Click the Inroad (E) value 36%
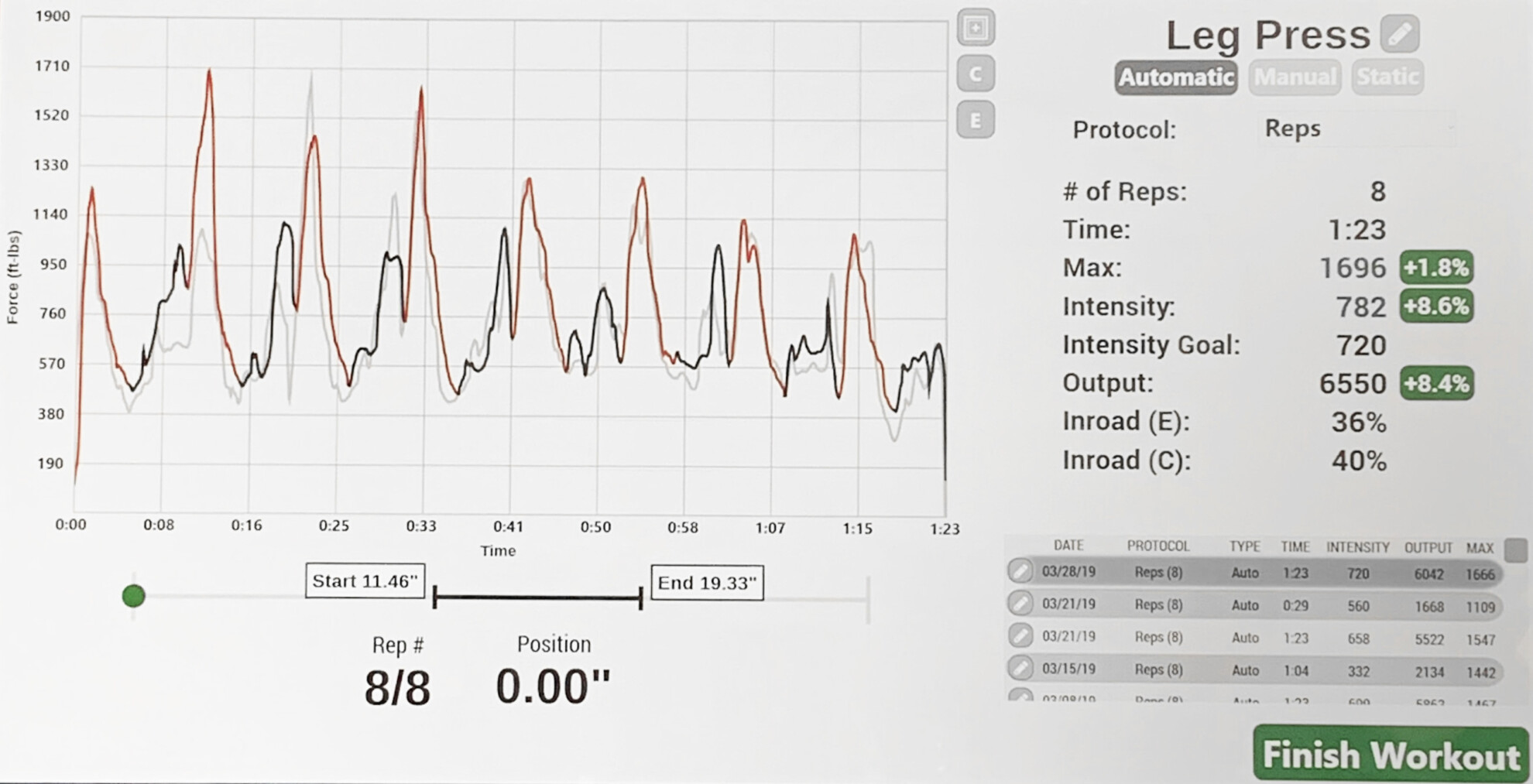The width and height of the screenshot is (1533, 784). pos(1359,423)
